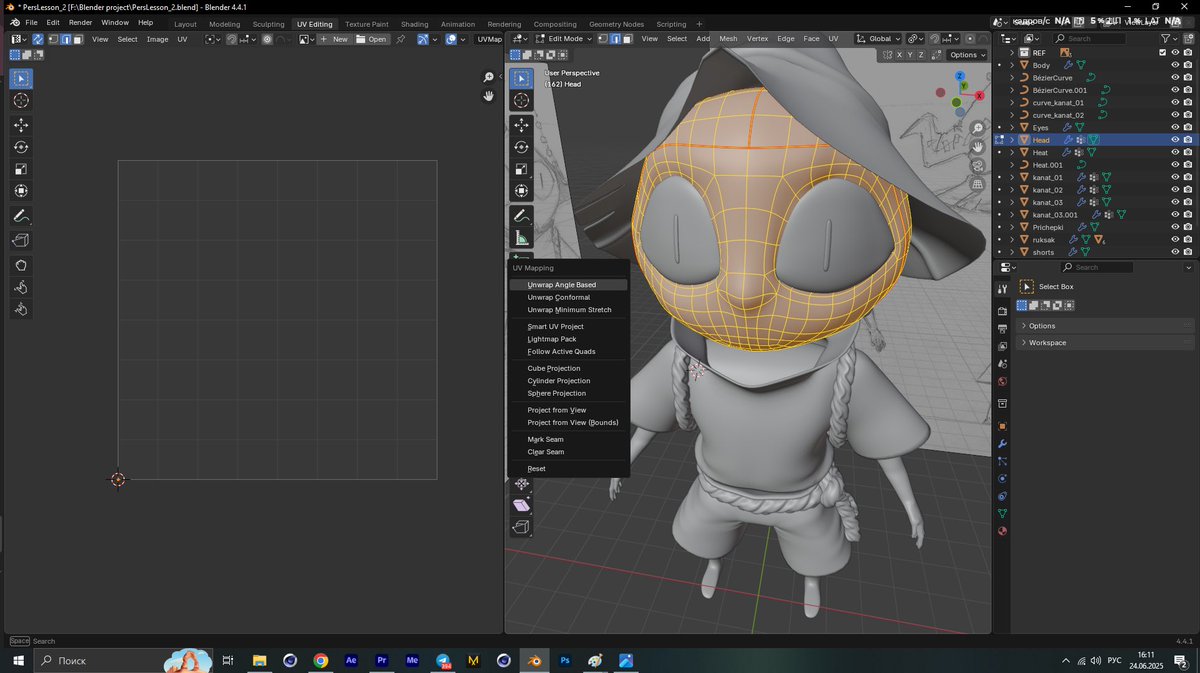Uncheck the REF collection checkbox in the outliner
Viewport: 1200px width, 673px height.
point(1163,52)
